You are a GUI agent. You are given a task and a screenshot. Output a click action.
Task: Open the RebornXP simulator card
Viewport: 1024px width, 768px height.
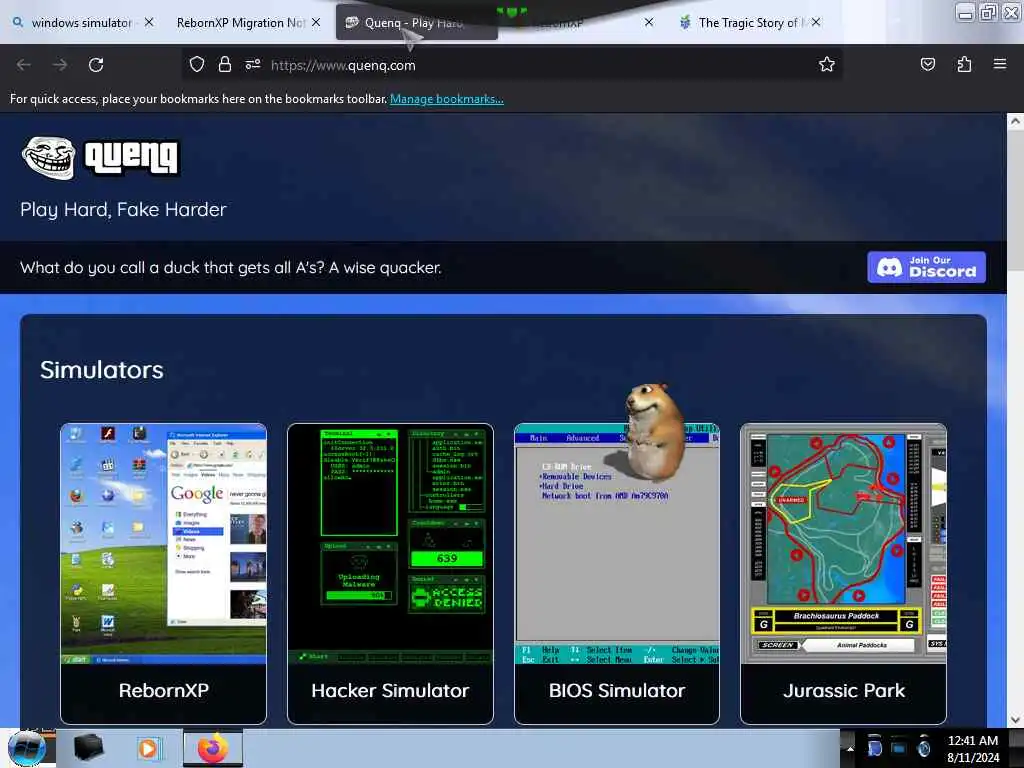(x=163, y=574)
